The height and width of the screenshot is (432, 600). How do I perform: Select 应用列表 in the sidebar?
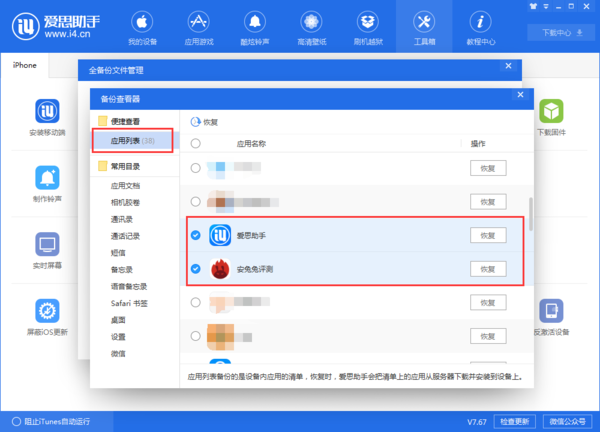click(x=132, y=141)
